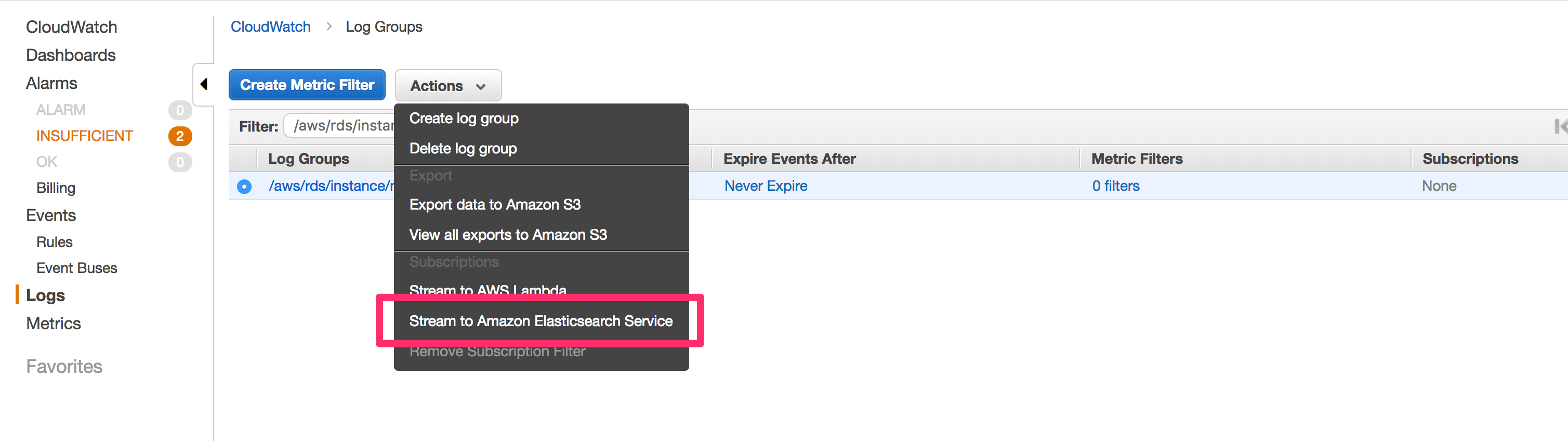
Task: Select Export data to Amazon S3
Action: coord(494,205)
